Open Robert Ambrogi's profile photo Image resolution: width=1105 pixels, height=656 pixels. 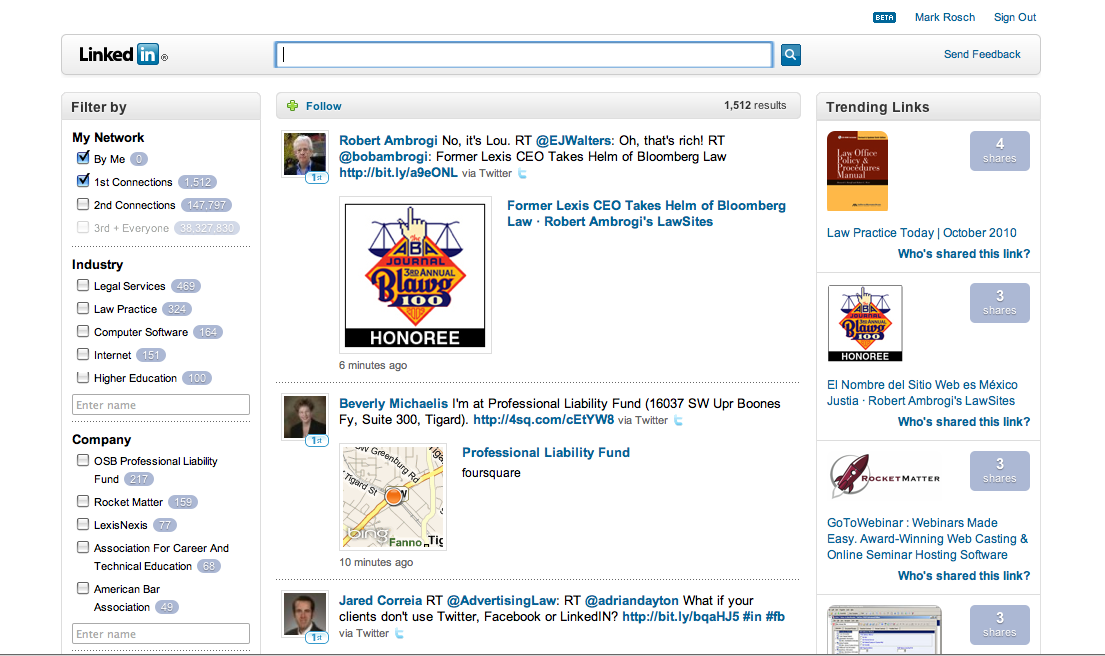(x=304, y=154)
